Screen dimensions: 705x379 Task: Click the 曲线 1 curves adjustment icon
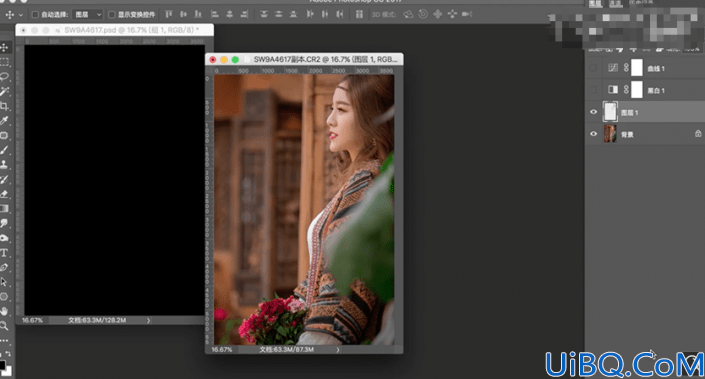[613, 68]
